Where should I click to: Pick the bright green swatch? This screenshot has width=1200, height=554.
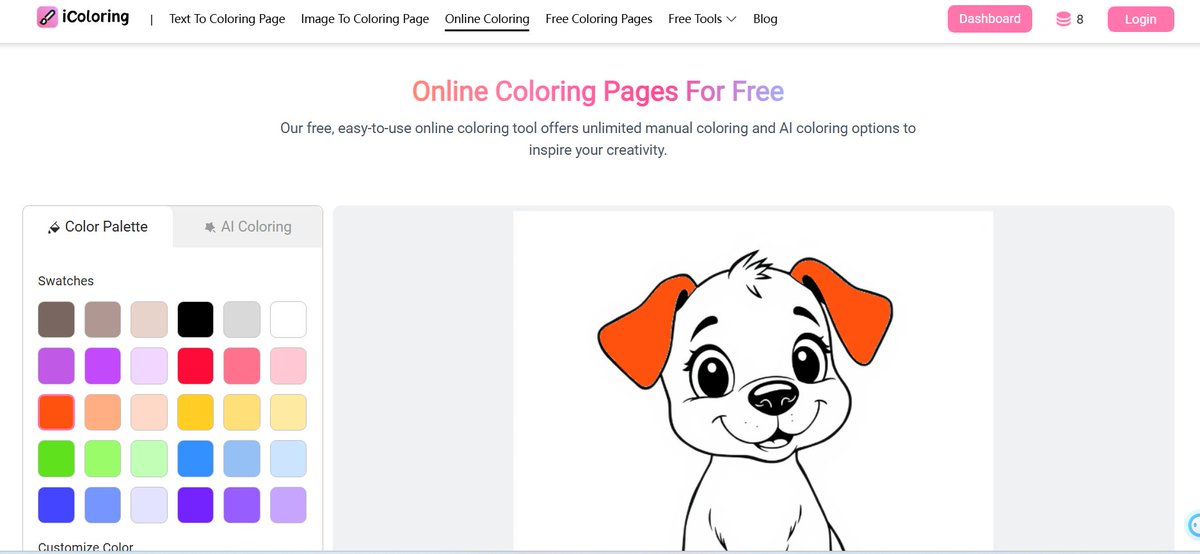point(56,458)
